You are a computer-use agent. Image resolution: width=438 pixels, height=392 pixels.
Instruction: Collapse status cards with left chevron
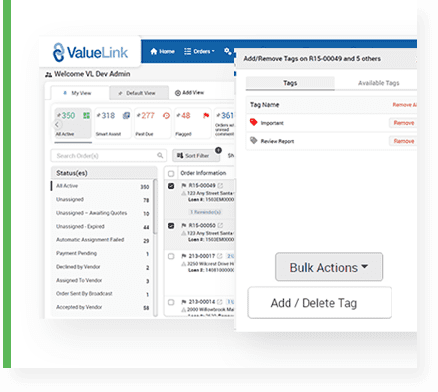click(57, 125)
